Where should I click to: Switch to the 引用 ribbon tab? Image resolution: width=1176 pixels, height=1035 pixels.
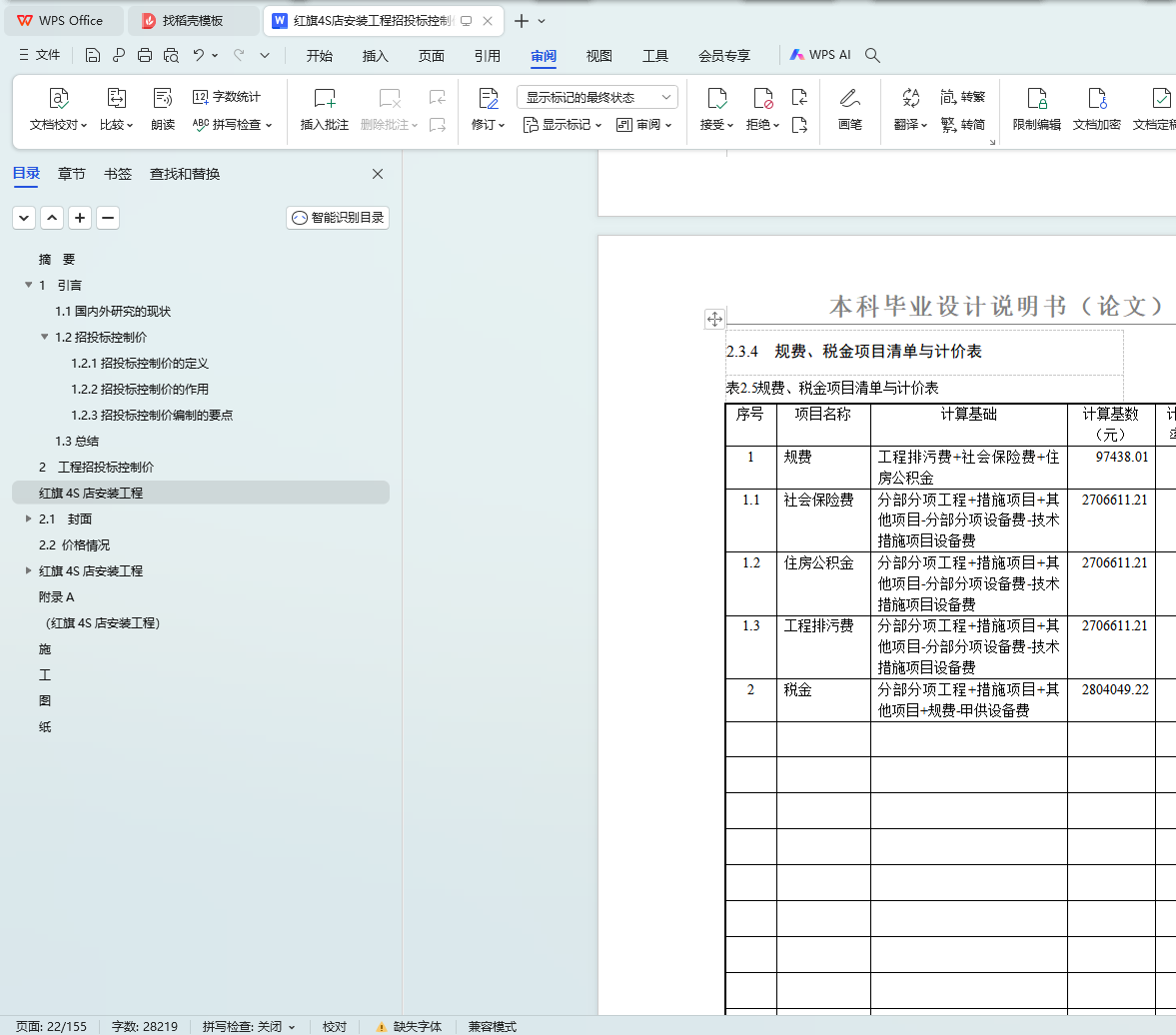click(x=488, y=56)
